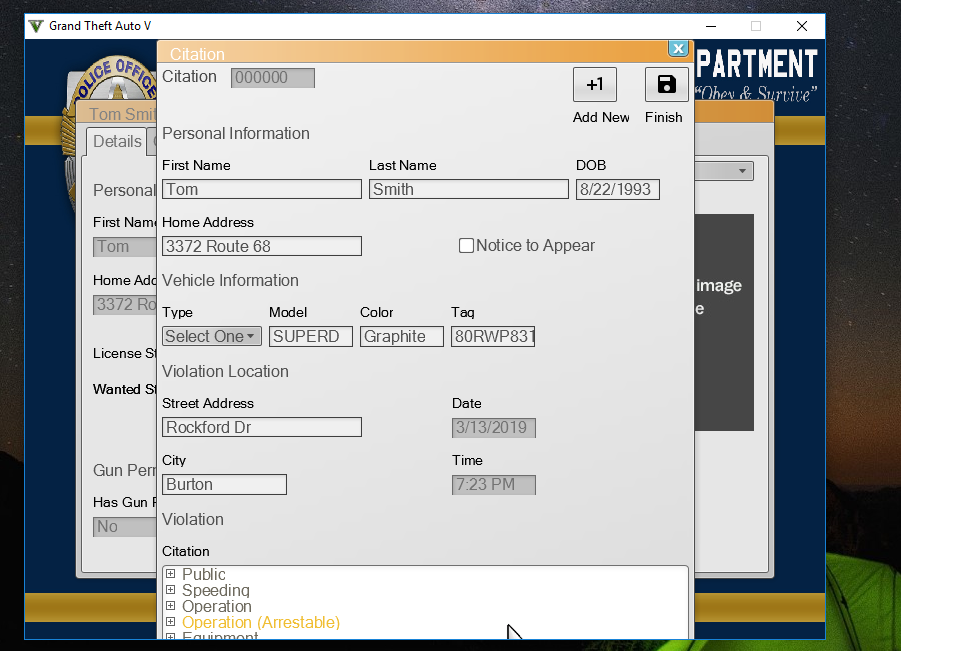The image size is (960, 651).
Task: Expand the Public citation category
Action: [x=171, y=574]
